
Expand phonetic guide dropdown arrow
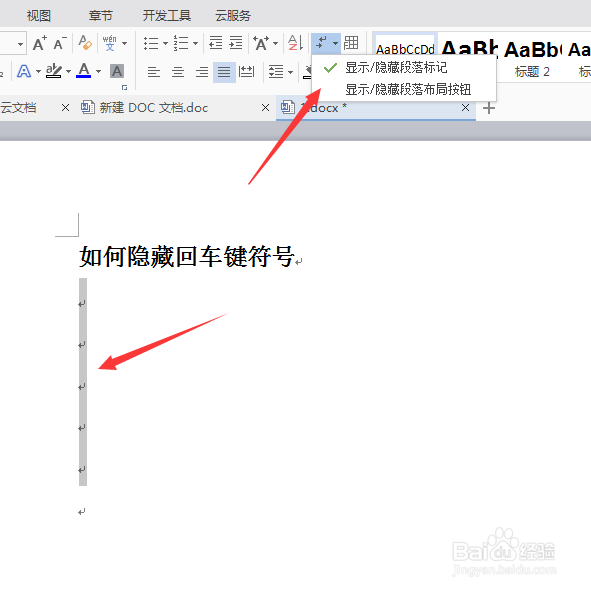coord(124,43)
